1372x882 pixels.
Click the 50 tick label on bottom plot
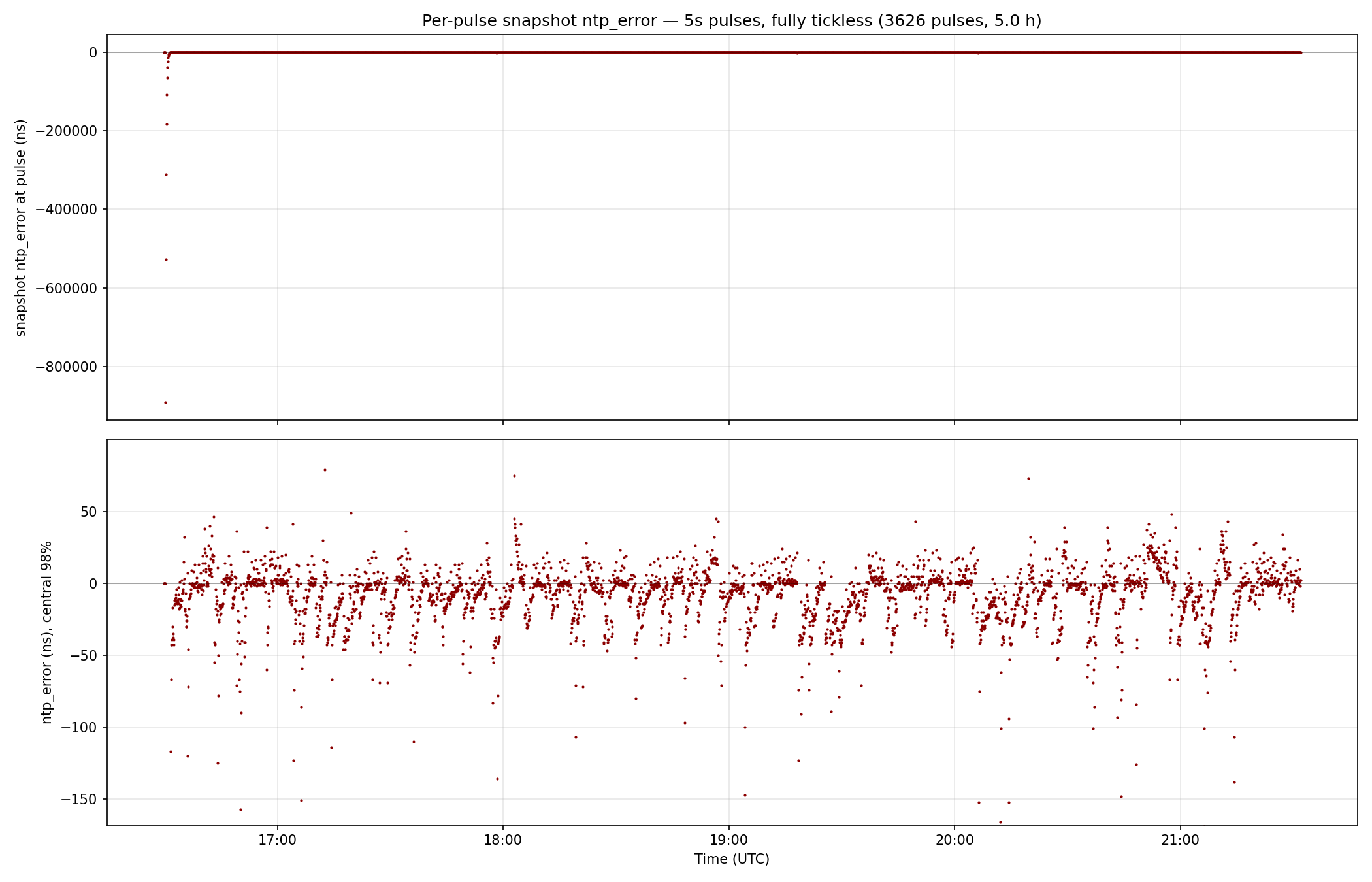click(x=88, y=512)
